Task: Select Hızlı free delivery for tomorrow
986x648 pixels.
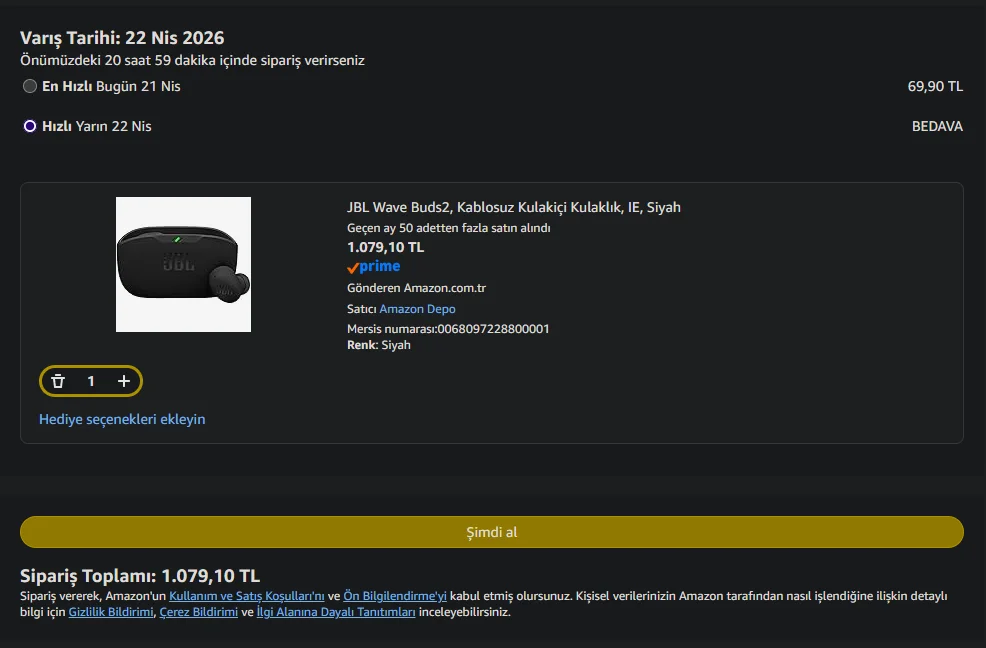Action: [30, 126]
